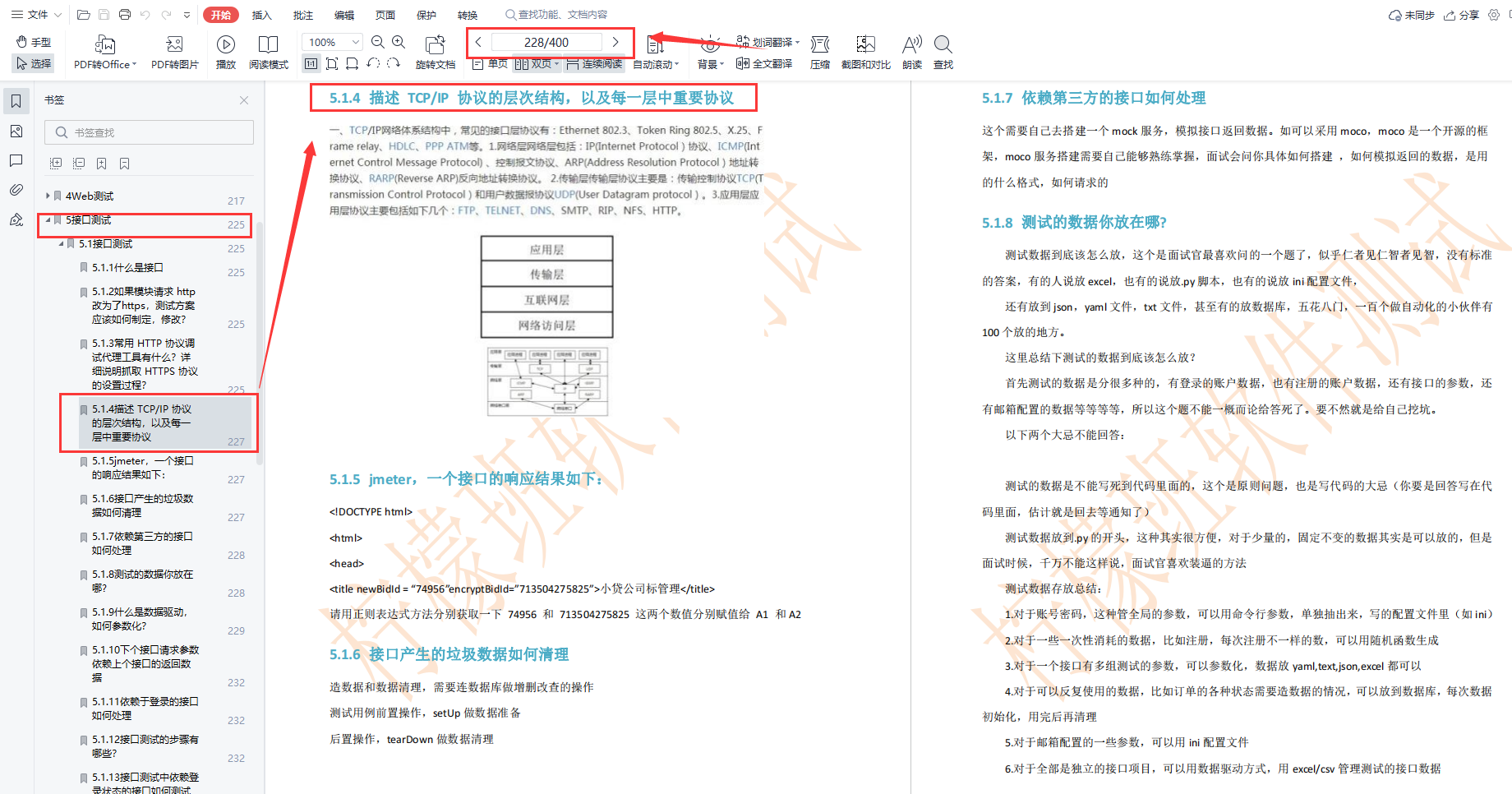Set actual size with the 1:1 icon
The height and width of the screenshot is (794, 1512).
click(x=311, y=63)
